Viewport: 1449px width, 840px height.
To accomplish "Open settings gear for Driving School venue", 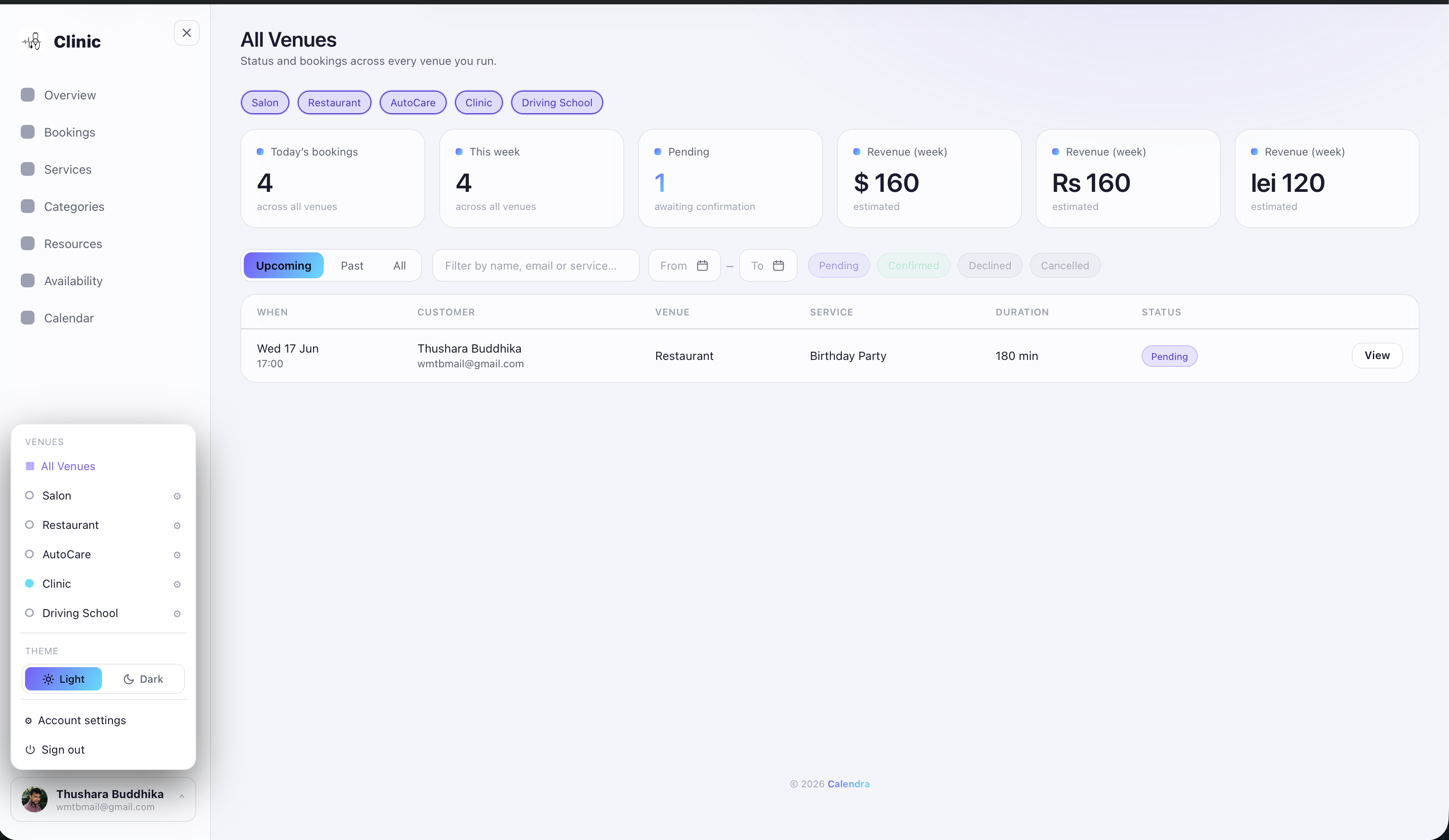I will coord(177,614).
